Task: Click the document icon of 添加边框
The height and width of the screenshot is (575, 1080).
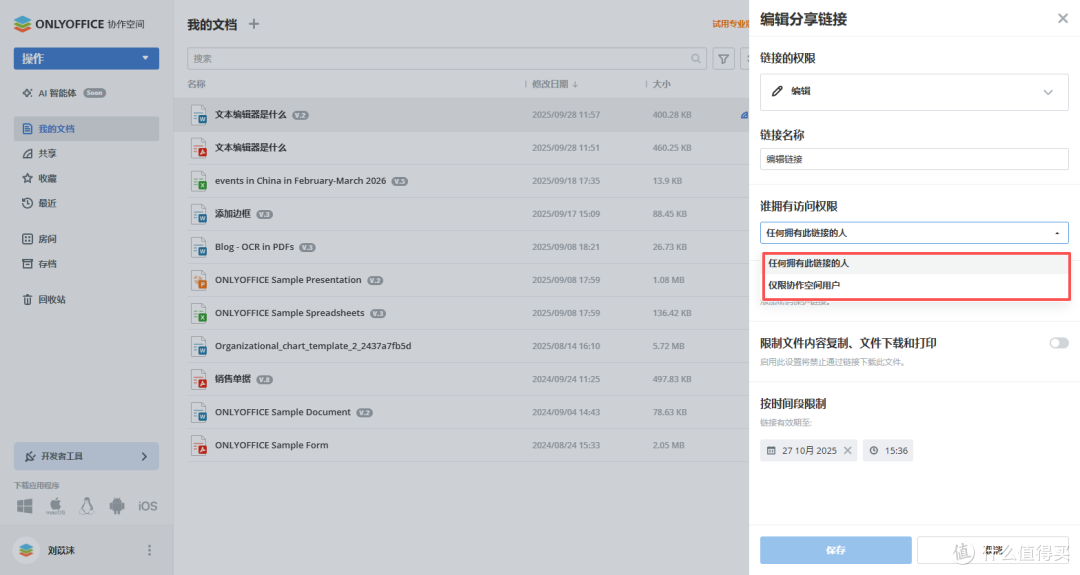Action: click(199, 214)
